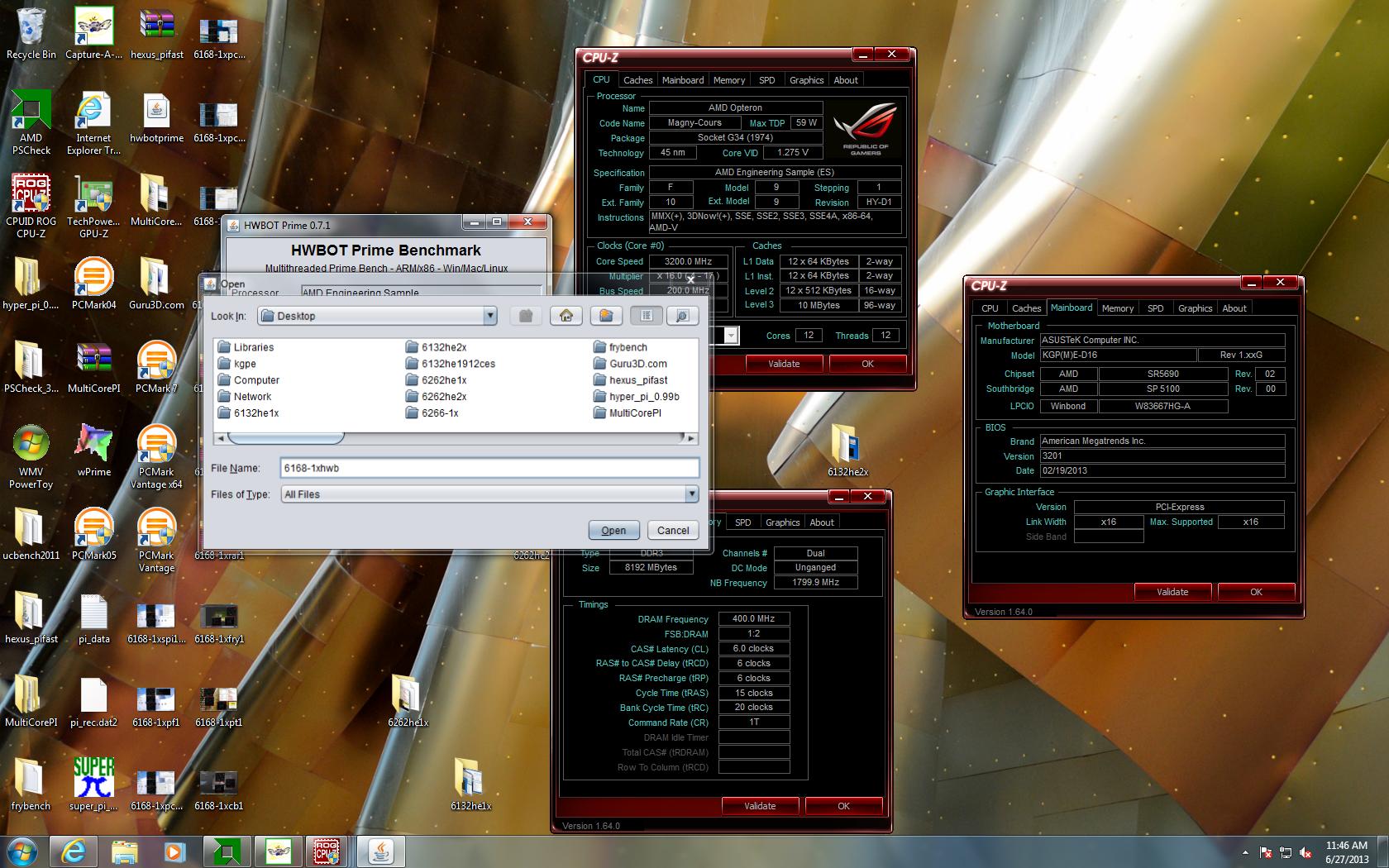Select the PCMark 7 desktop shortcut
Image resolution: width=1389 pixels, height=868 pixels.
coord(156,366)
